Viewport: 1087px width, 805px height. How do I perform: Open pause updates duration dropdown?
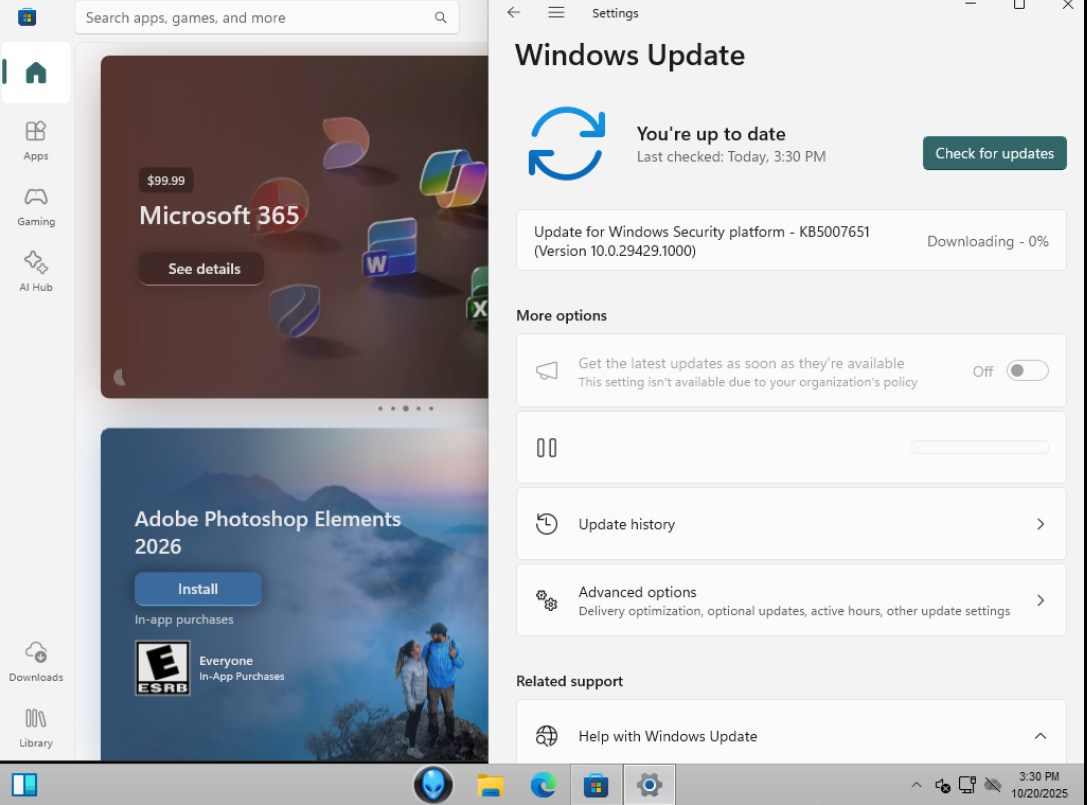point(980,447)
